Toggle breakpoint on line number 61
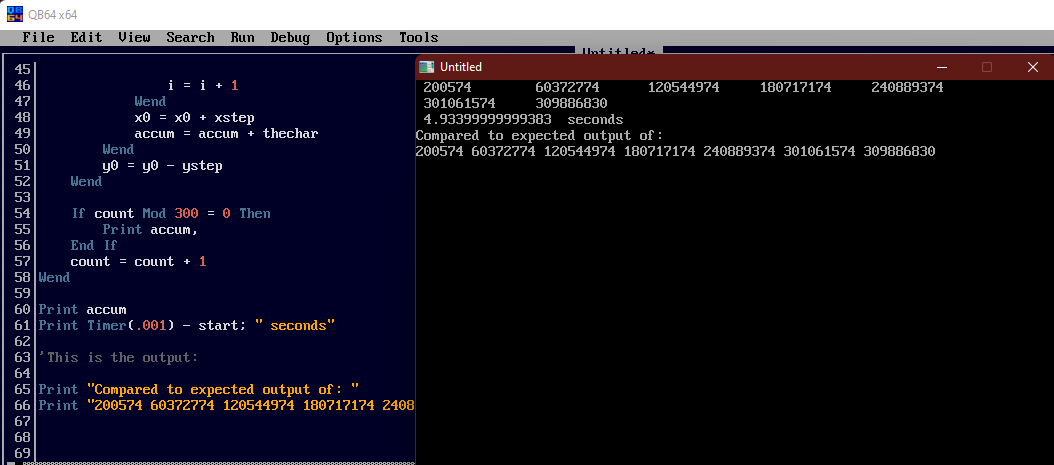The width and height of the screenshot is (1054, 465). coord(22,325)
